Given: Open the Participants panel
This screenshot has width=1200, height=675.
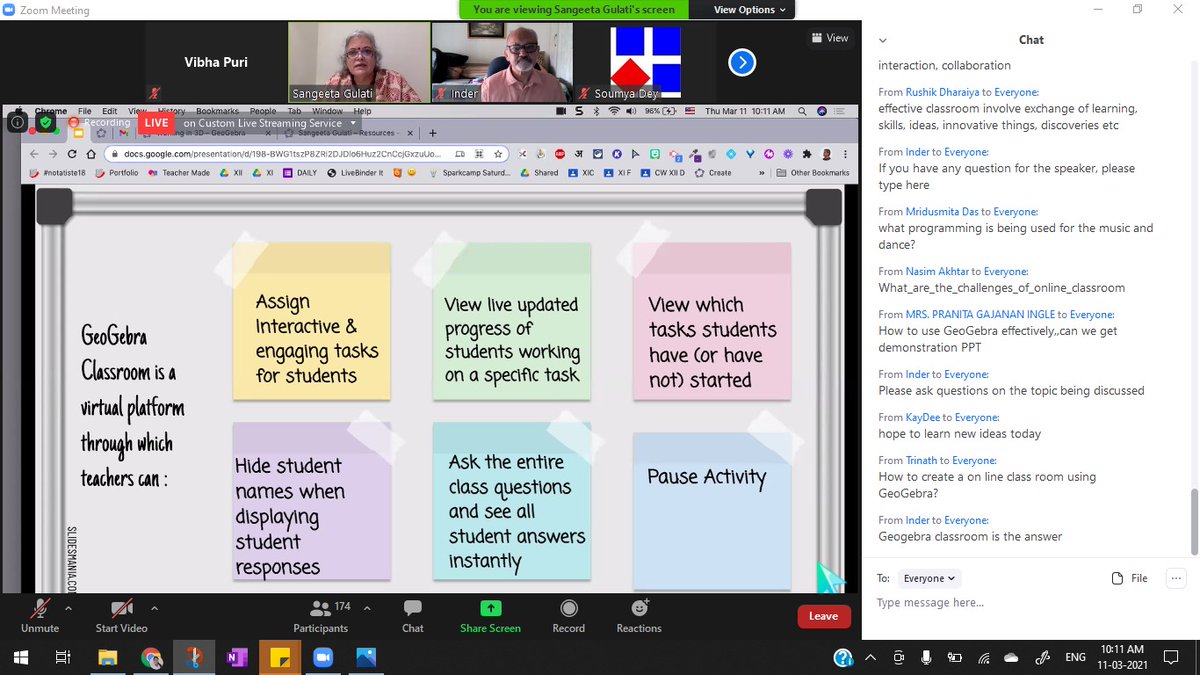Looking at the screenshot, I should (x=320, y=614).
